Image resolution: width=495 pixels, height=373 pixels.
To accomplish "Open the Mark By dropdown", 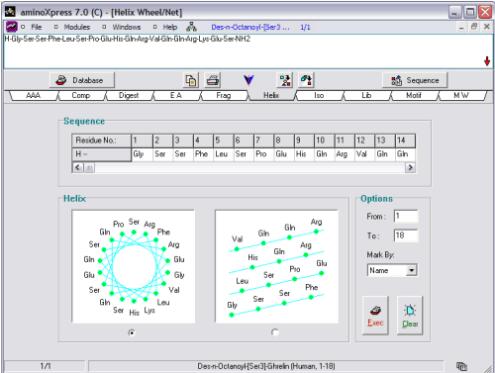I will tap(412, 270).
